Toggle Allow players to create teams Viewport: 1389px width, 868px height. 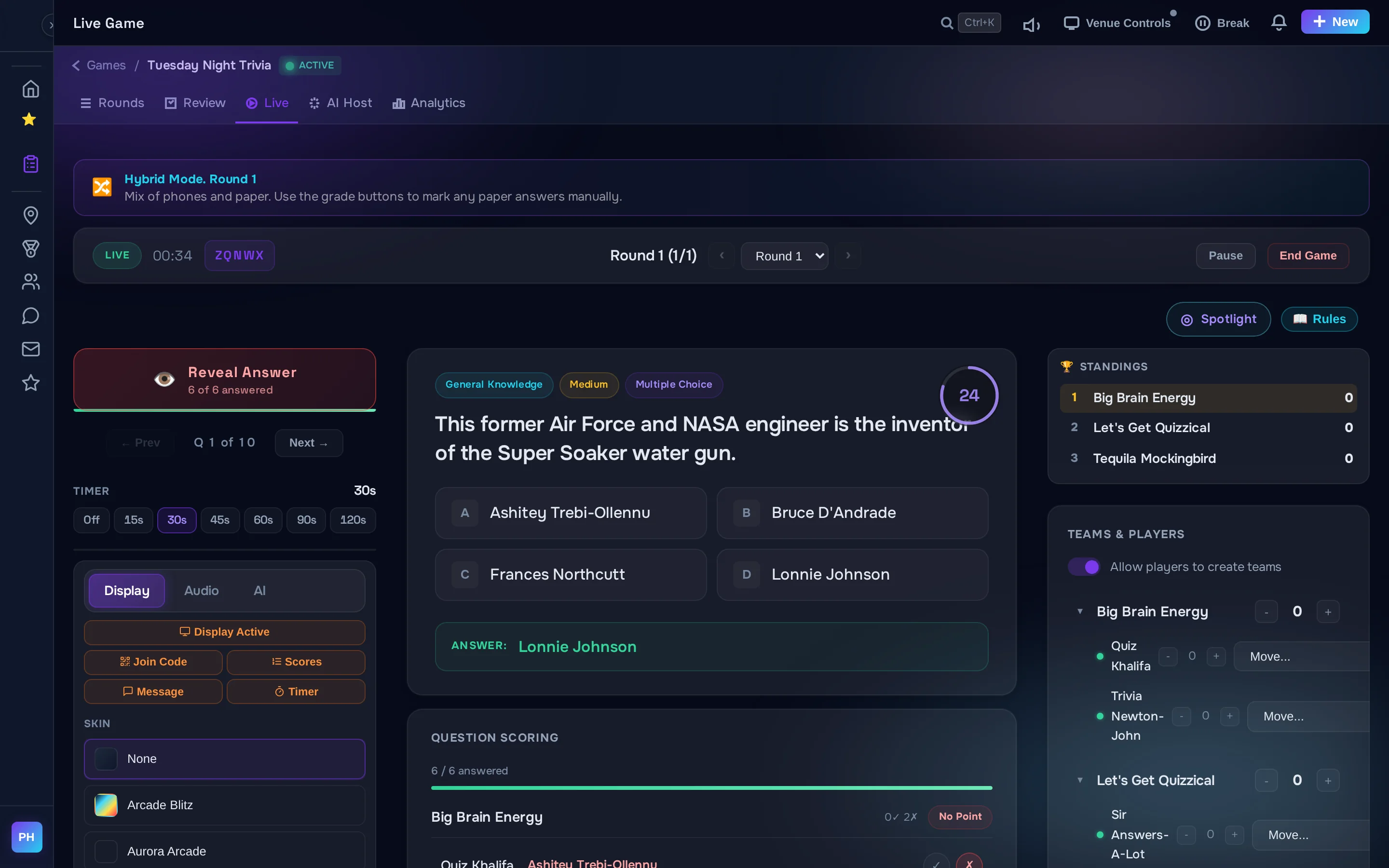(1083, 567)
